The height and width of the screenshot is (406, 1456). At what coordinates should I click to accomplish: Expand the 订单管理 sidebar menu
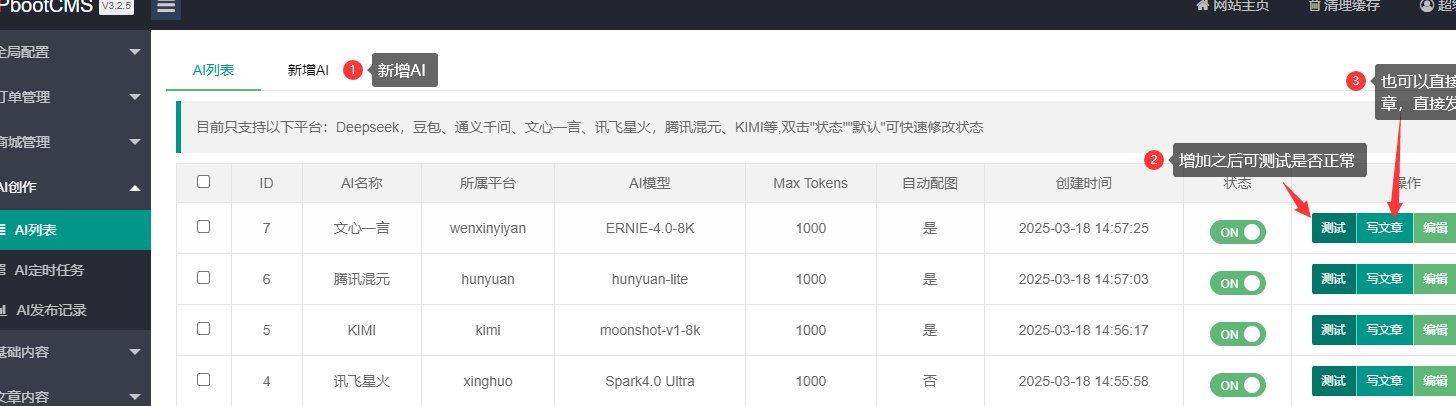click(x=75, y=97)
